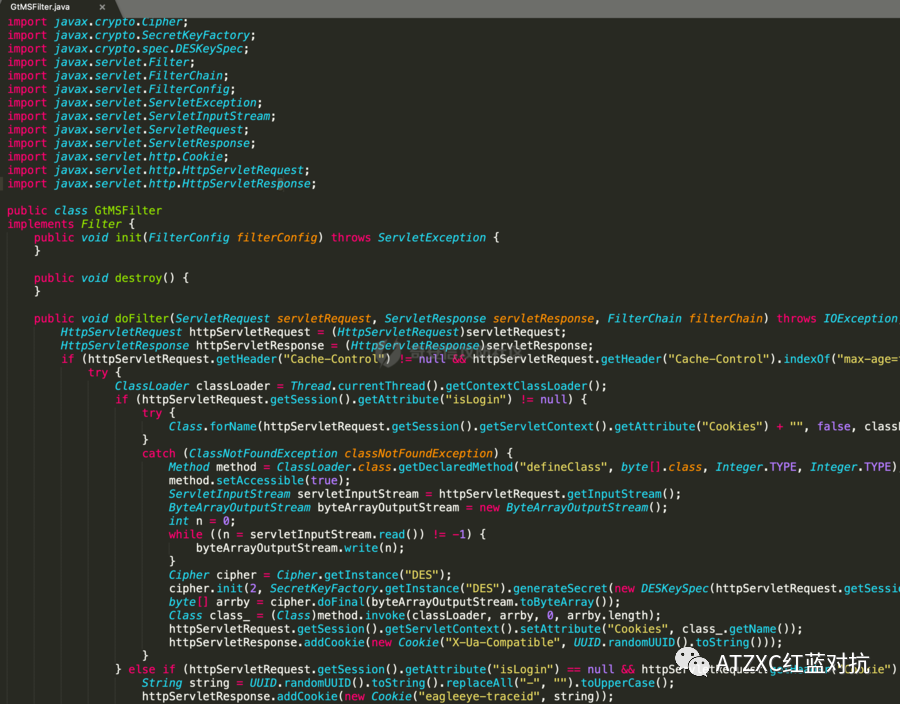900x704 pixels.
Task: Click the import javax.servlet.ServletRequest line
Action: (128, 130)
